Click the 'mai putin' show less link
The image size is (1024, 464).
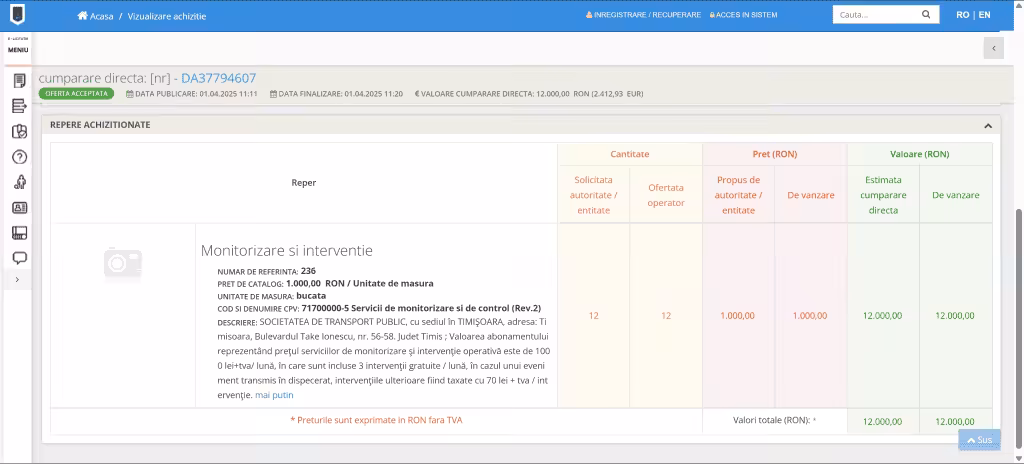click(274, 395)
